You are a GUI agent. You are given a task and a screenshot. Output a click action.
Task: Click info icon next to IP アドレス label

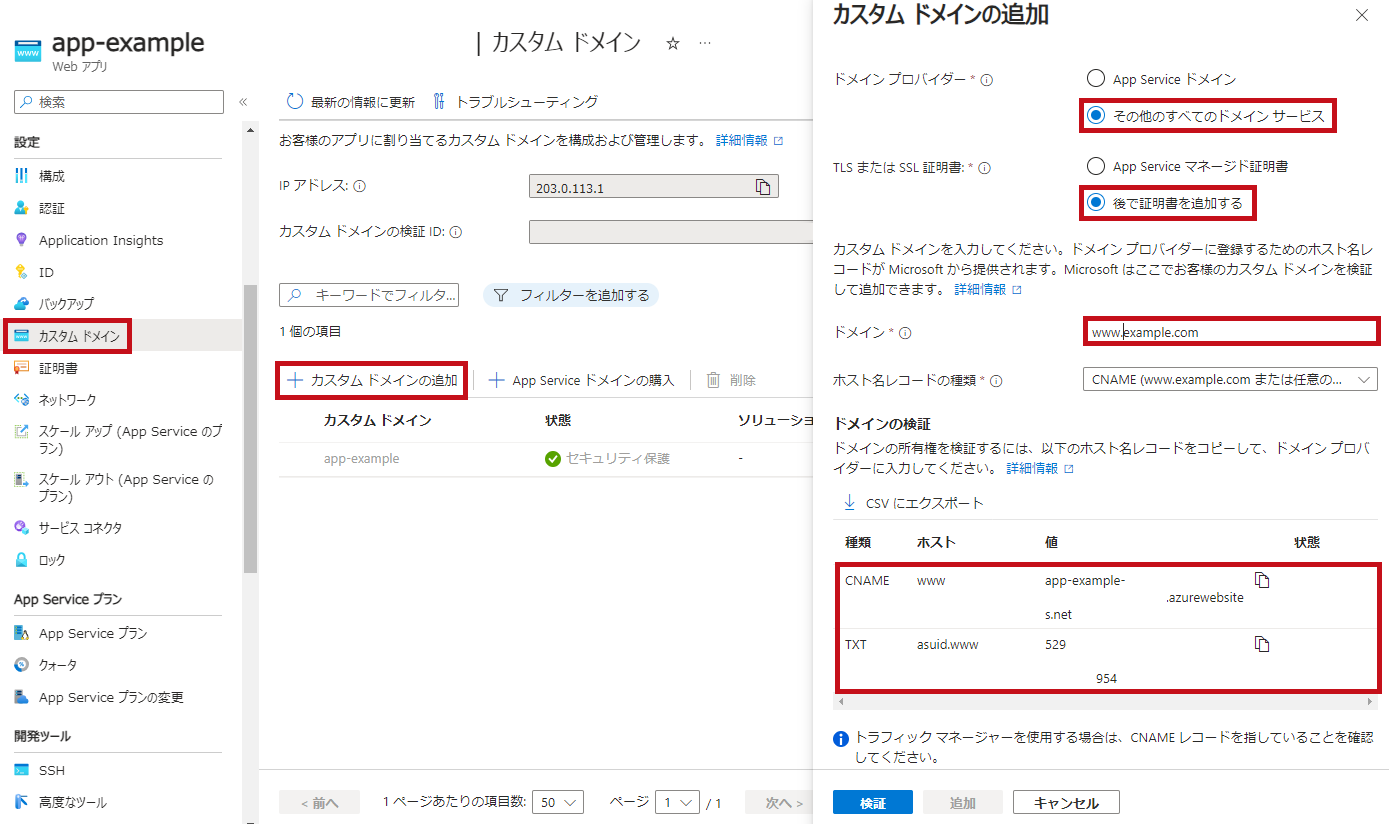[360, 186]
